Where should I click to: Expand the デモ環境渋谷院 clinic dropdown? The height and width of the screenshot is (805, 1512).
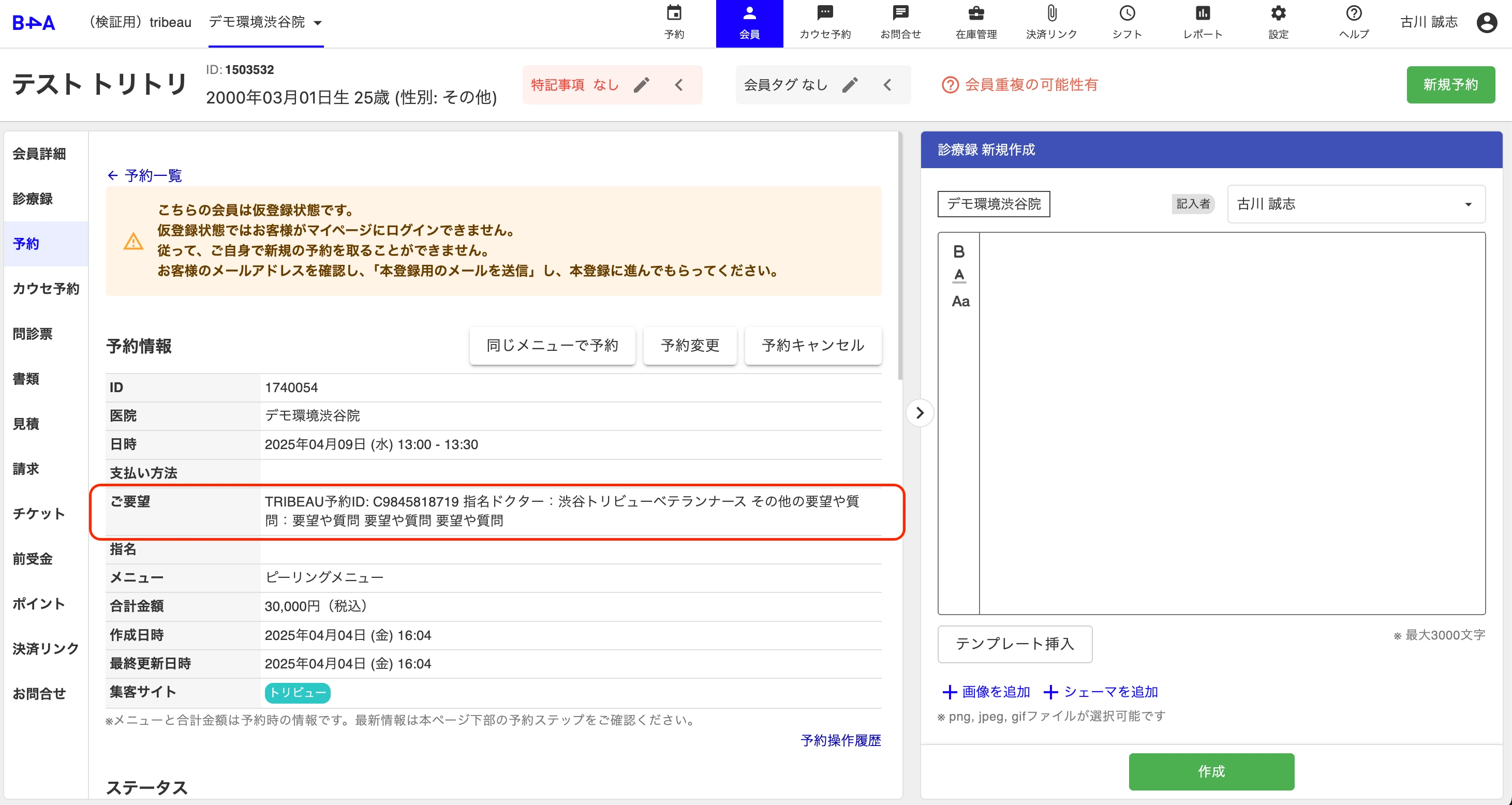(318, 23)
